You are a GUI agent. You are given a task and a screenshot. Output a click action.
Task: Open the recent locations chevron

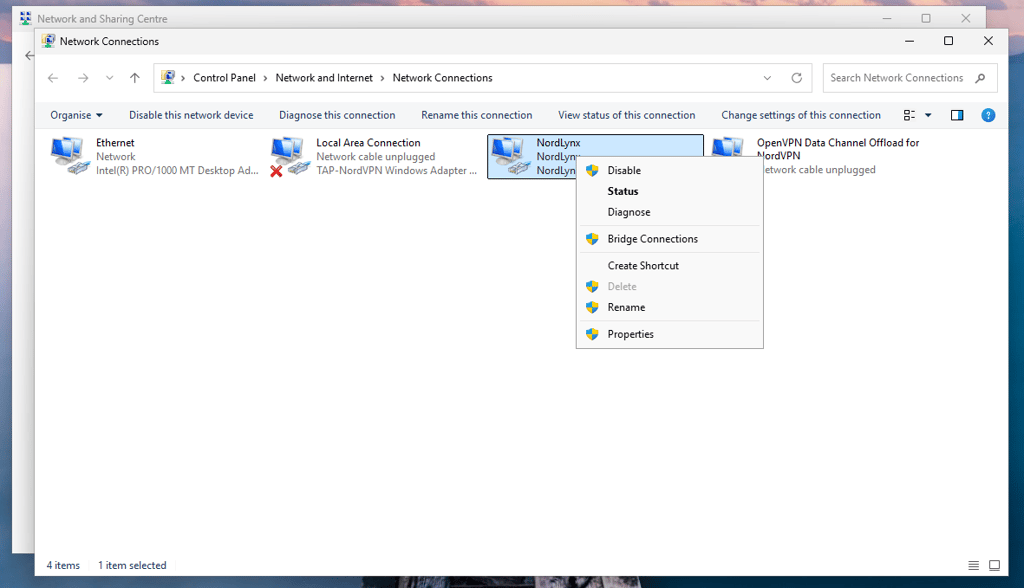[x=109, y=78]
